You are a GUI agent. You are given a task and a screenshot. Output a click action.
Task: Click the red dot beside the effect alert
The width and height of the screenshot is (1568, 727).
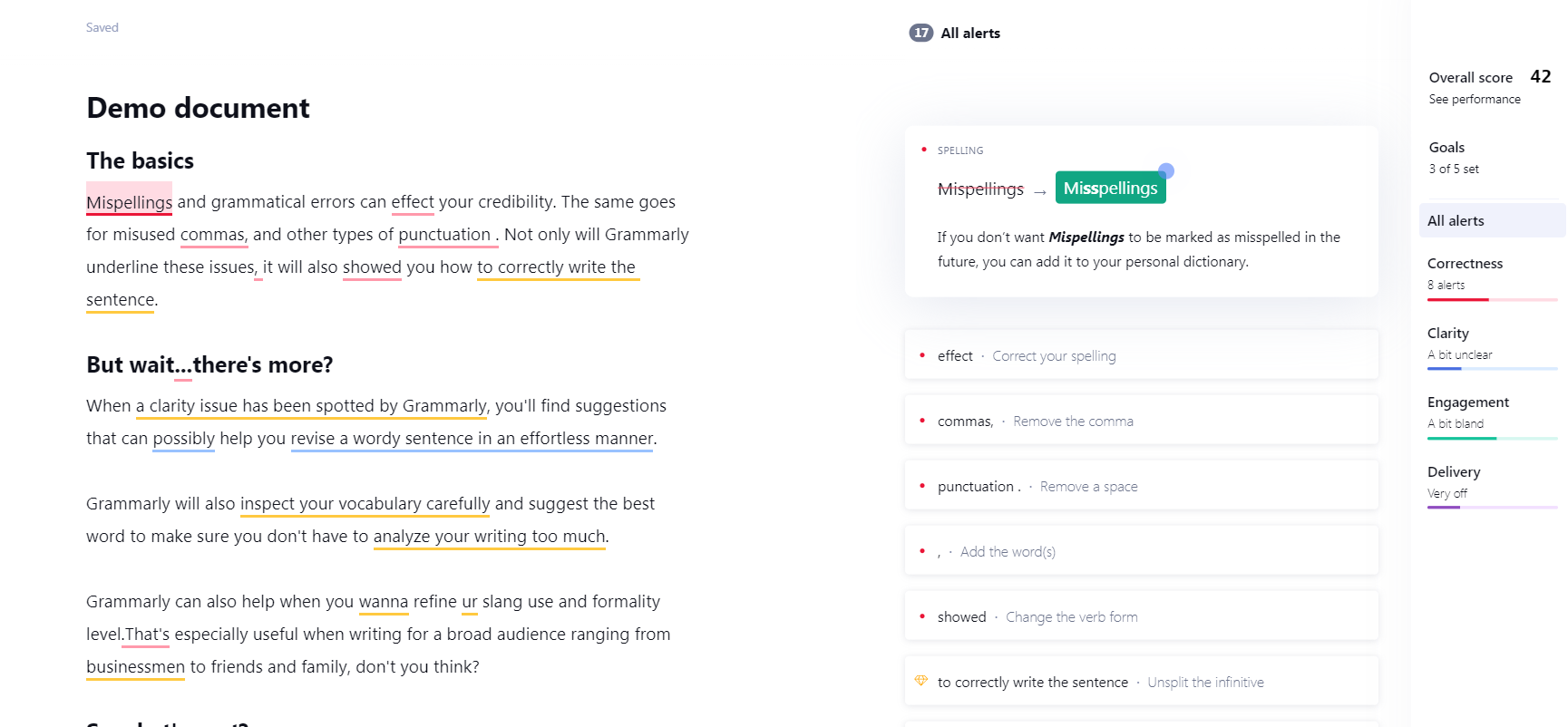922,355
